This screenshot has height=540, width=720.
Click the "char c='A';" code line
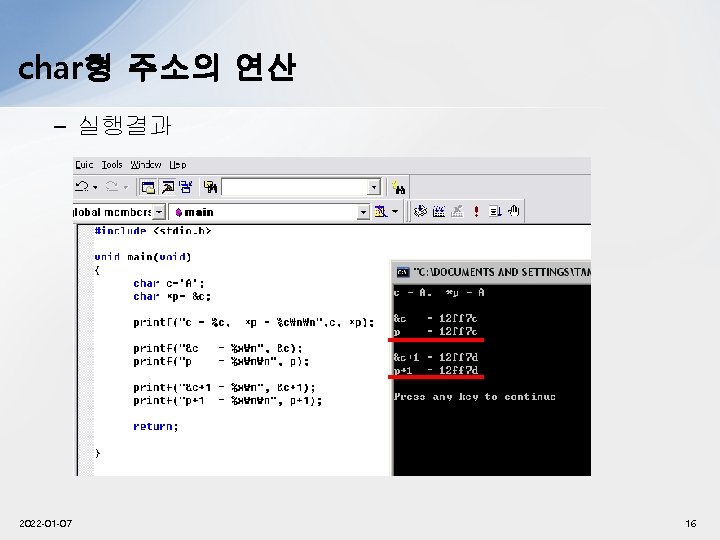click(x=169, y=283)
